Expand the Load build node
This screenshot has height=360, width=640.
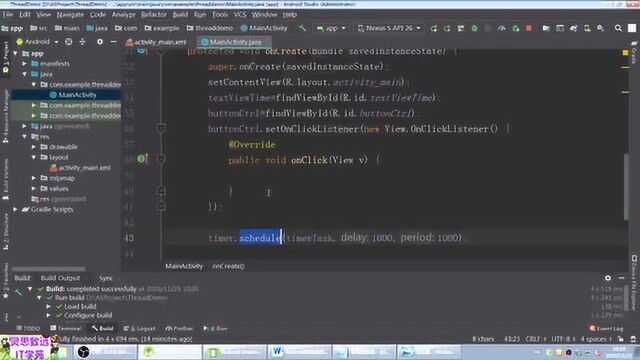point(49,307)
